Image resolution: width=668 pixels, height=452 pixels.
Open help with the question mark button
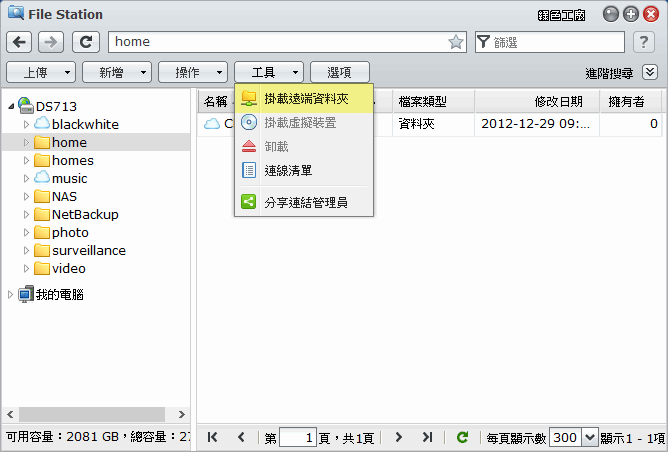point(644,42)
